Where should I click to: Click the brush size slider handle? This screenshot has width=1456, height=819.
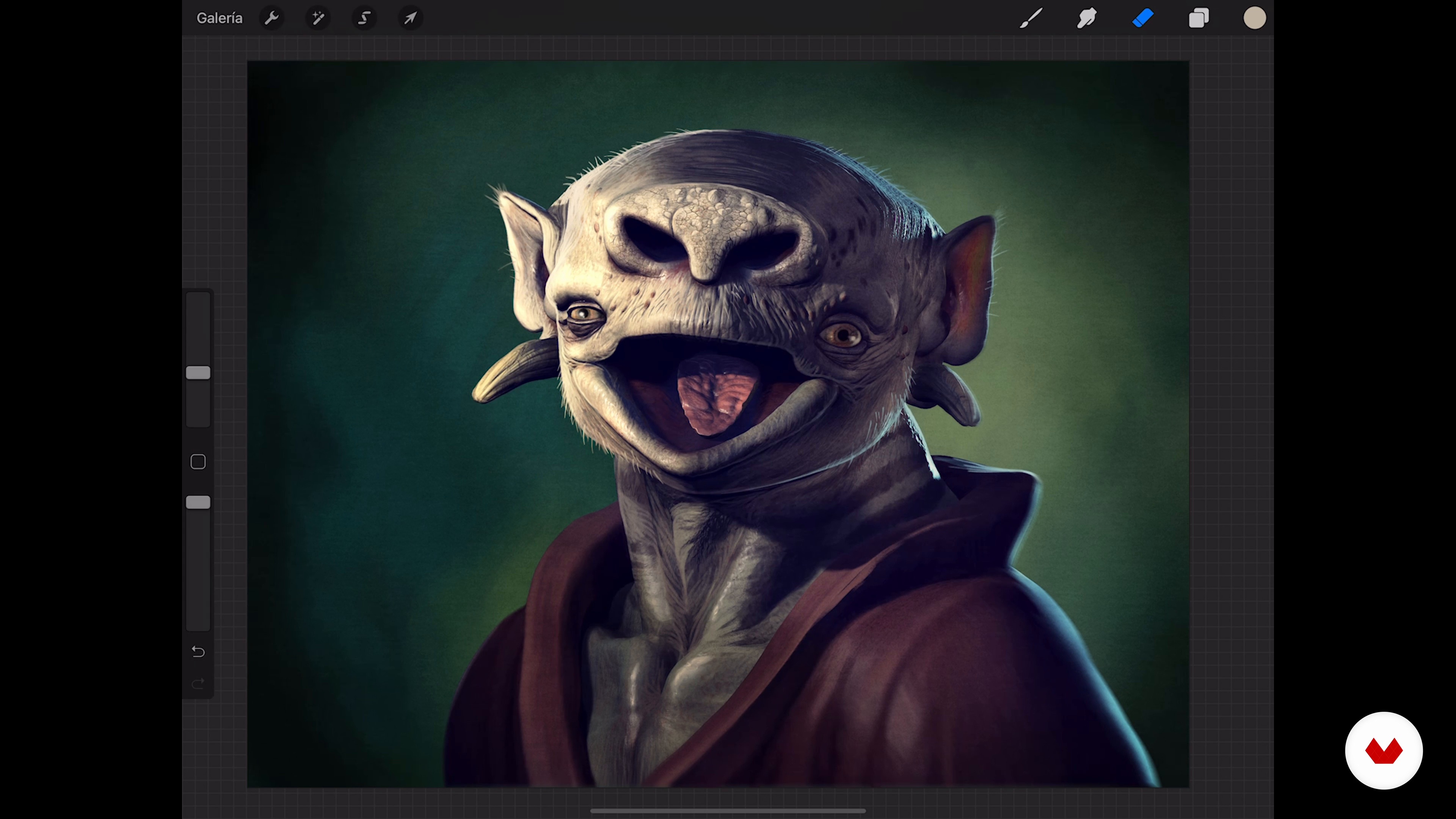198,372
